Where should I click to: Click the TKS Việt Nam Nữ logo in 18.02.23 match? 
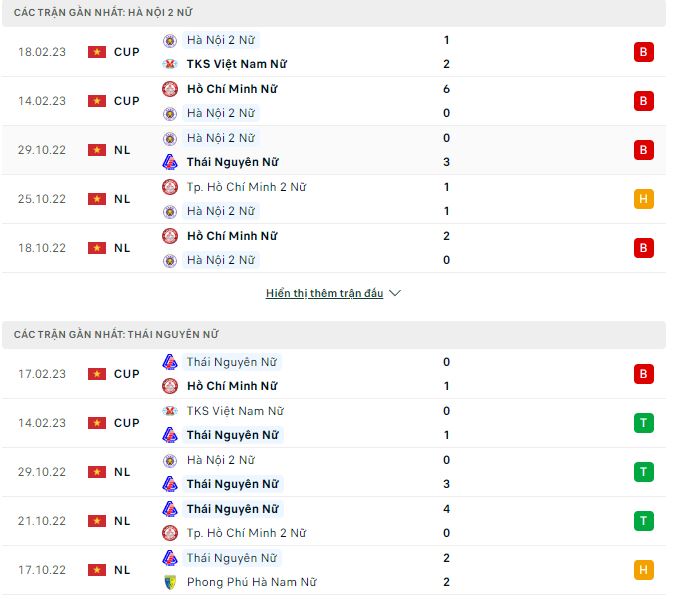170,64
